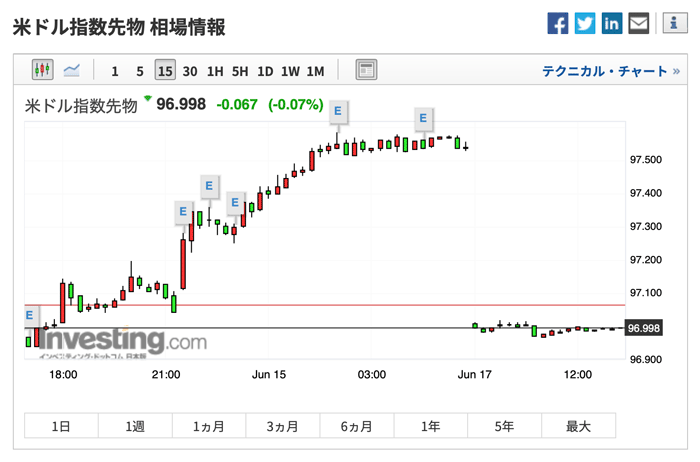The height and width of the screenshot is (462, 700).
Task: Share via the LinkedIn icon
Action: coord(611,23)
